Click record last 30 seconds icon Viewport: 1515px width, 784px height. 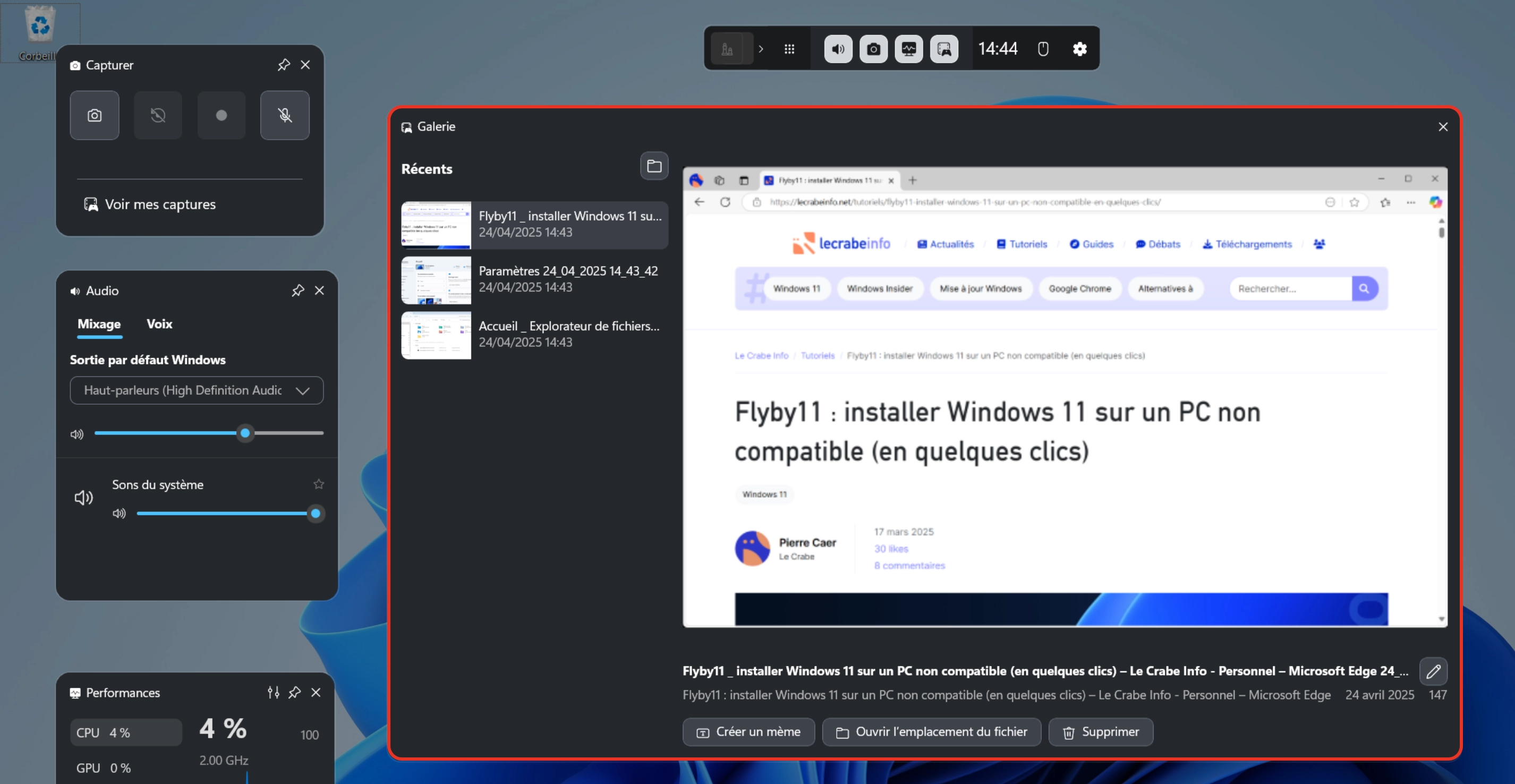tap(158, 115)
